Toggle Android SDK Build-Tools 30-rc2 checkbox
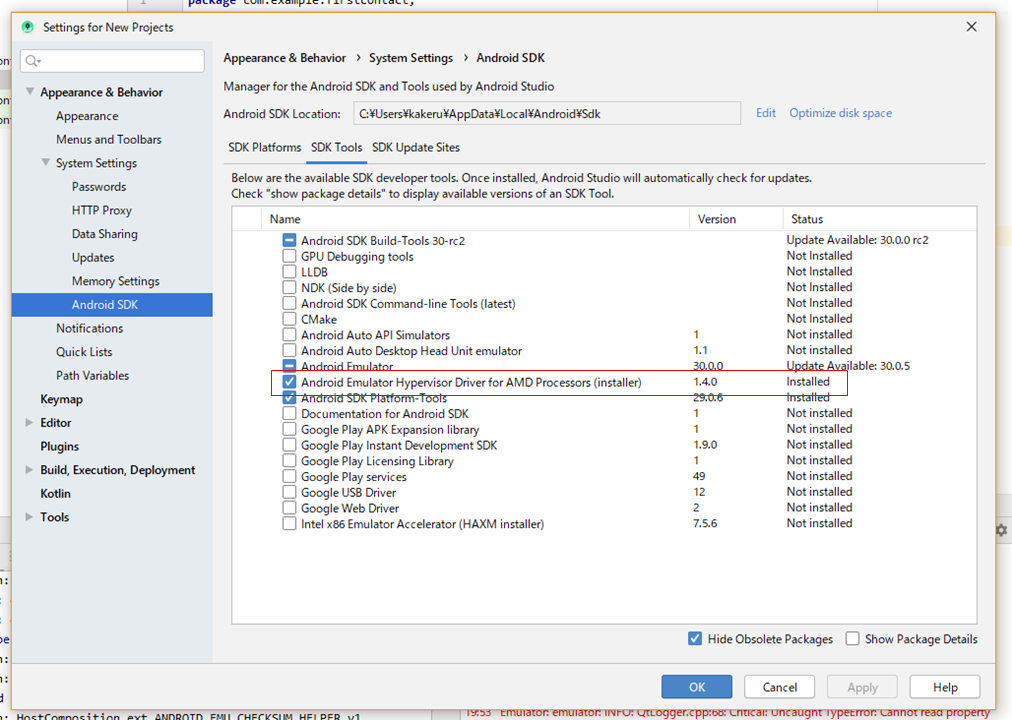This screenshot has width=1012, height=720. (289, 240)
